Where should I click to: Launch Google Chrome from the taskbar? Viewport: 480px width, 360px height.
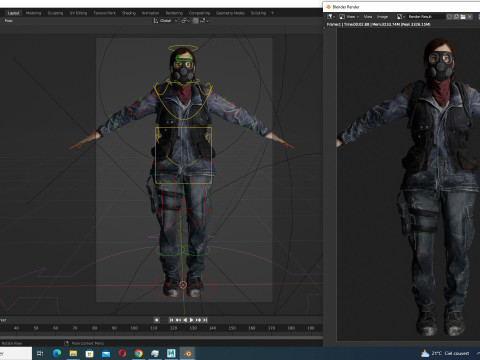pyautogui.click(x=139, y=353)
